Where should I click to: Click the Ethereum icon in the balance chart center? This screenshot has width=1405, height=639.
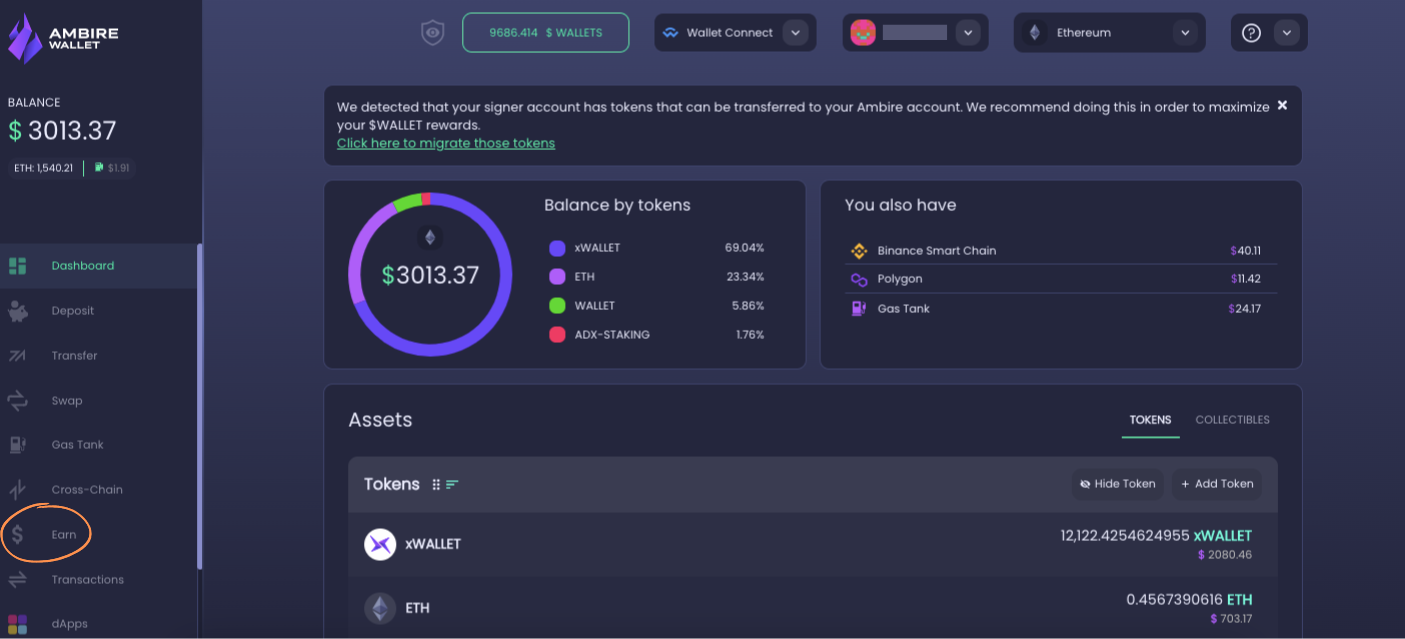pyautogui.click(x=430, y=238)
